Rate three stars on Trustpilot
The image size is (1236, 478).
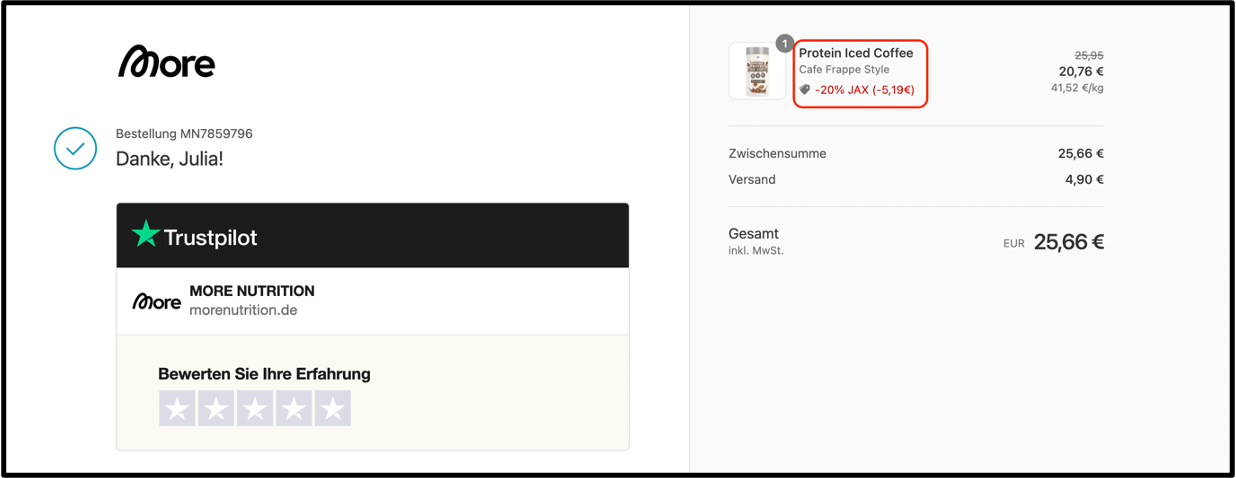[x=255, y=408]
